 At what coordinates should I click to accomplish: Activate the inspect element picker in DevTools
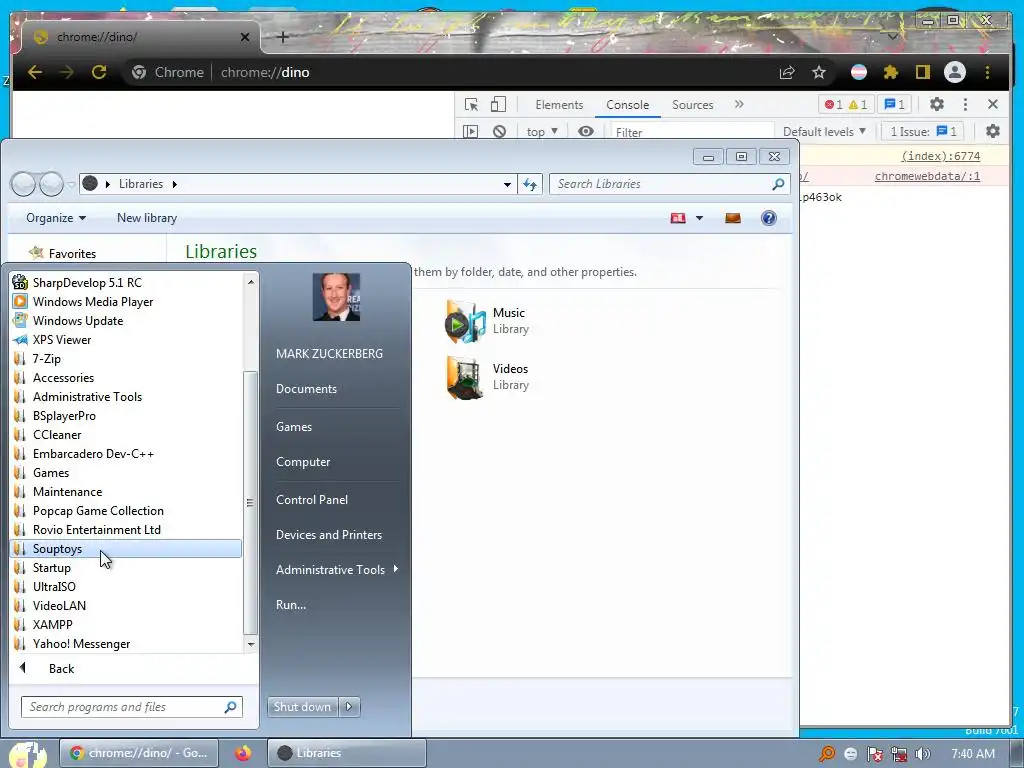click(472, 104)
